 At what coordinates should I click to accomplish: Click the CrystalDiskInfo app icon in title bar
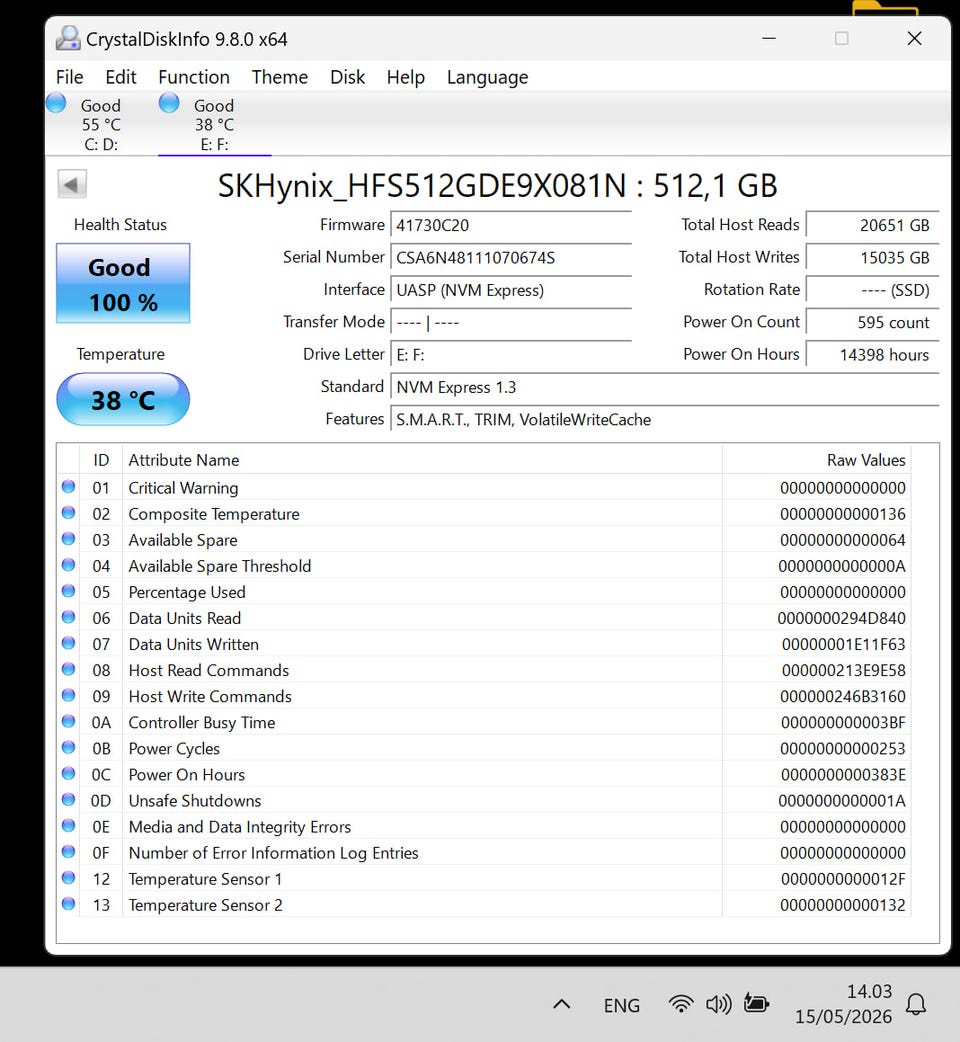pyautogui.click(x=68, y=39)
